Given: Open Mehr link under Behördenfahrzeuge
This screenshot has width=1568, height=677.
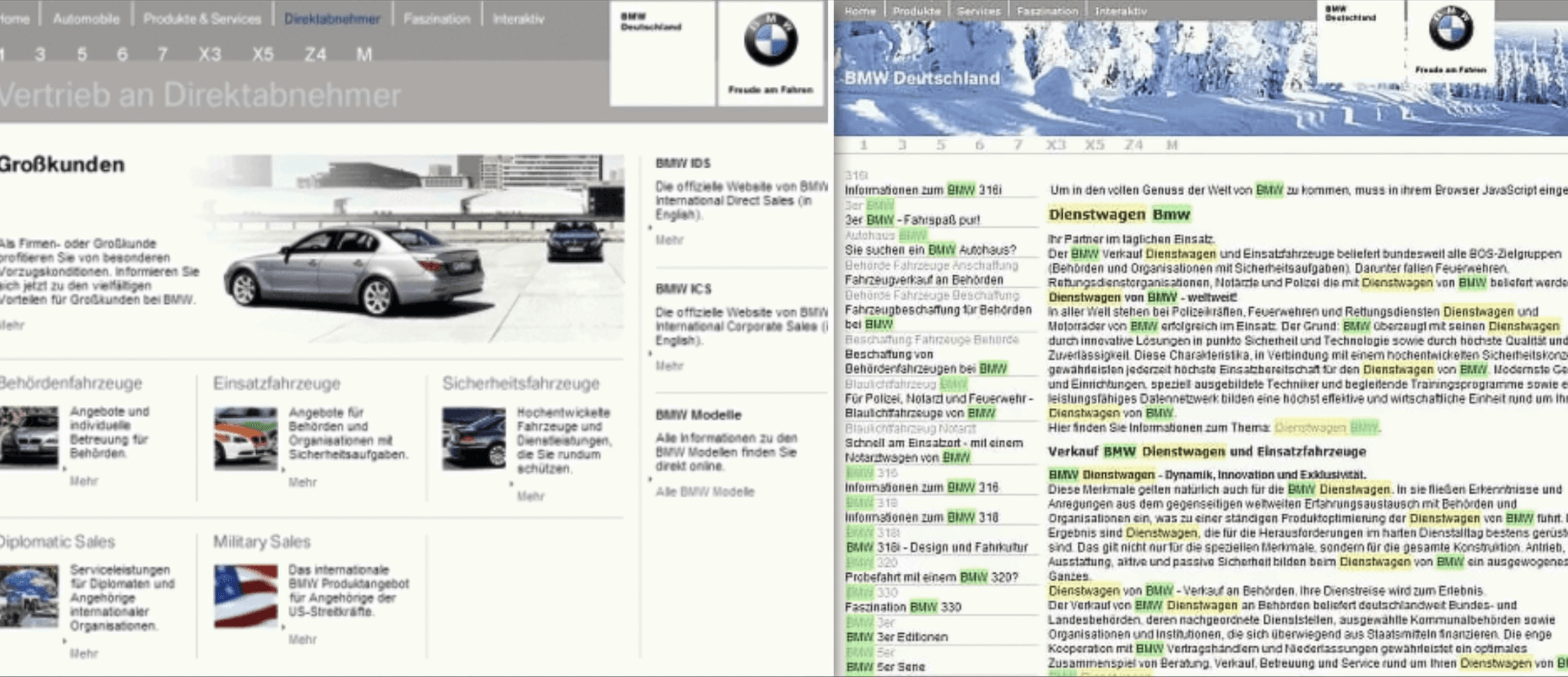Looking at the screenshot, I should pos(83,481).
